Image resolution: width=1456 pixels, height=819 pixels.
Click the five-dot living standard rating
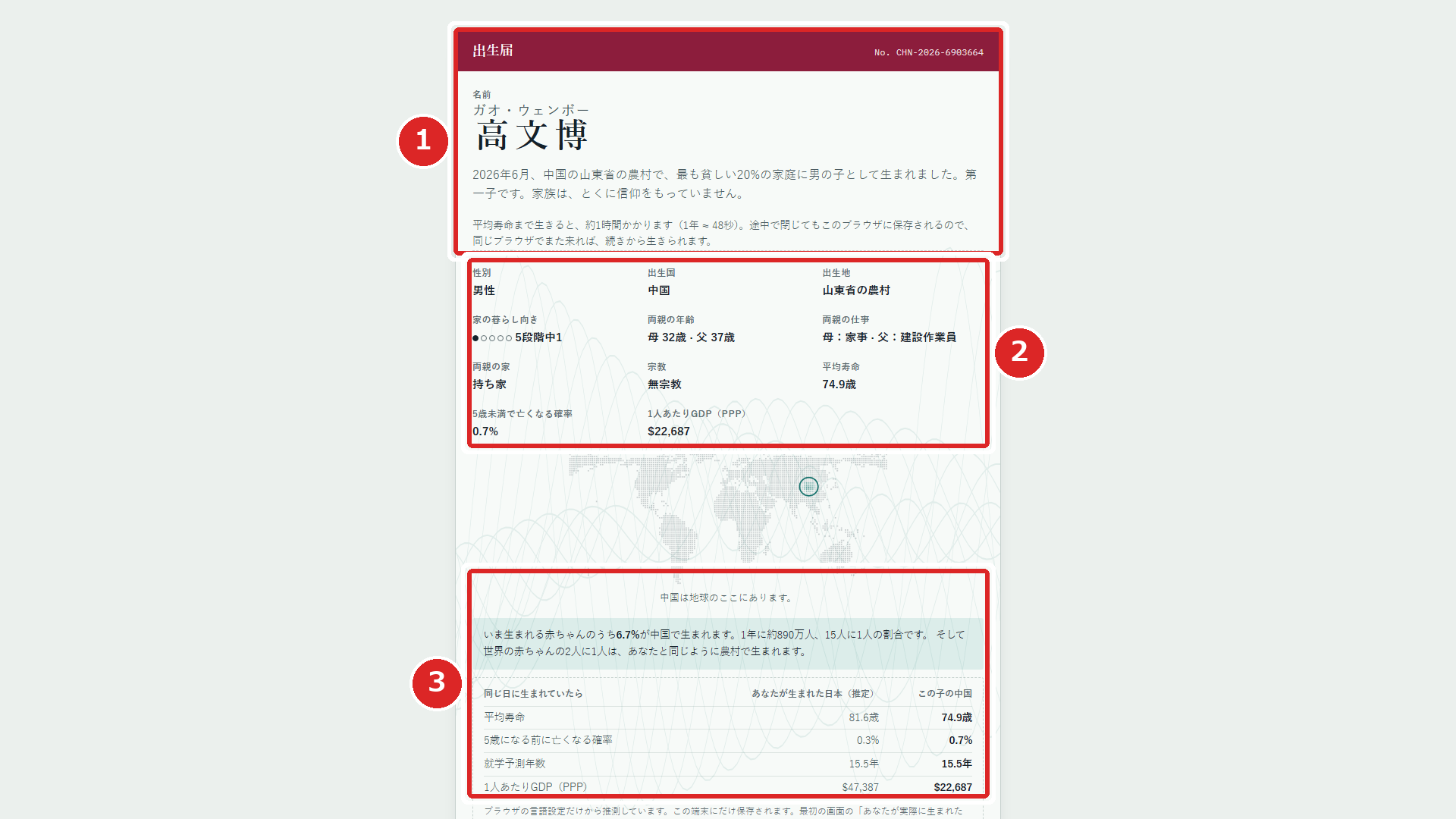pos(492,338)
